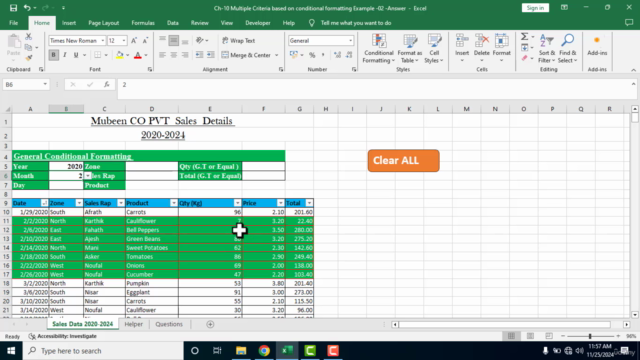Screen dimensions: 640x360
Task: Open Merge & Center dropdown arrow
Action: (276, 55)
